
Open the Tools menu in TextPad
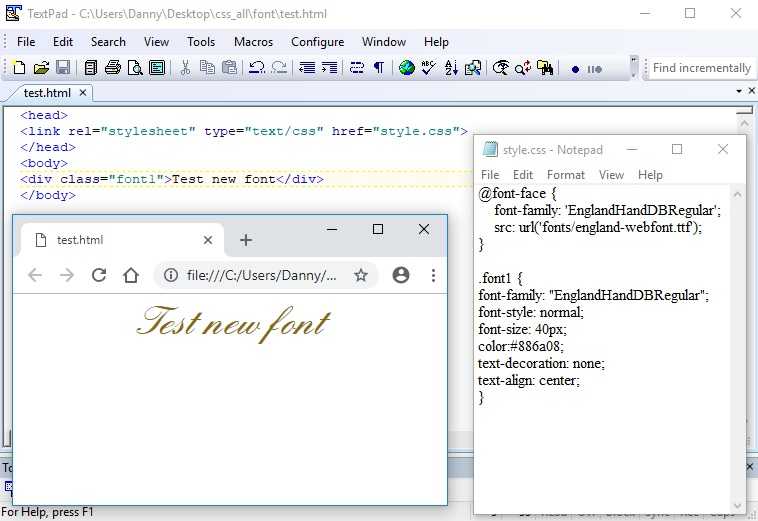pyautogui.click(x=201, y=42)
